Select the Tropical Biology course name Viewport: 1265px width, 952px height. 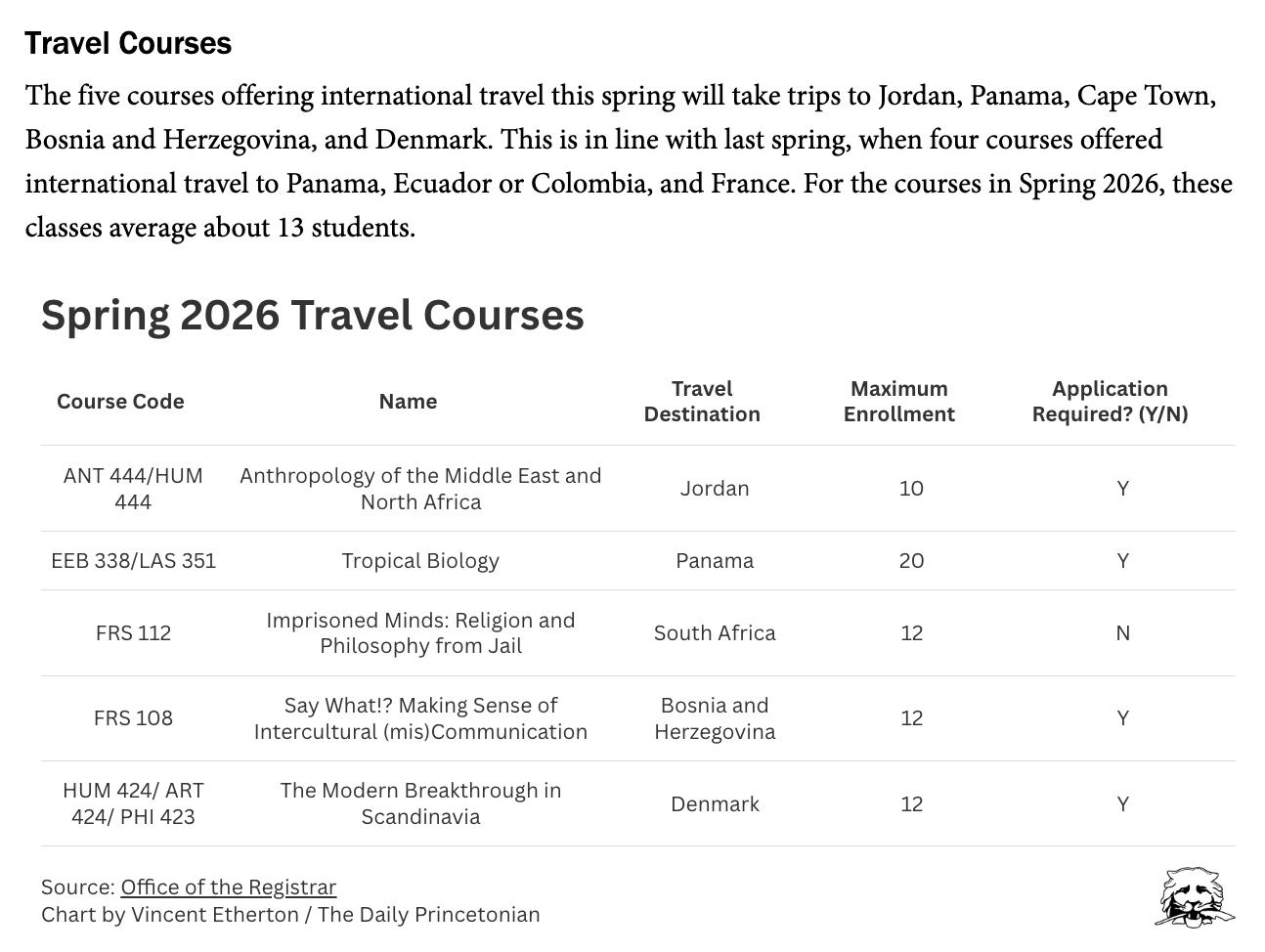point(420,560)
